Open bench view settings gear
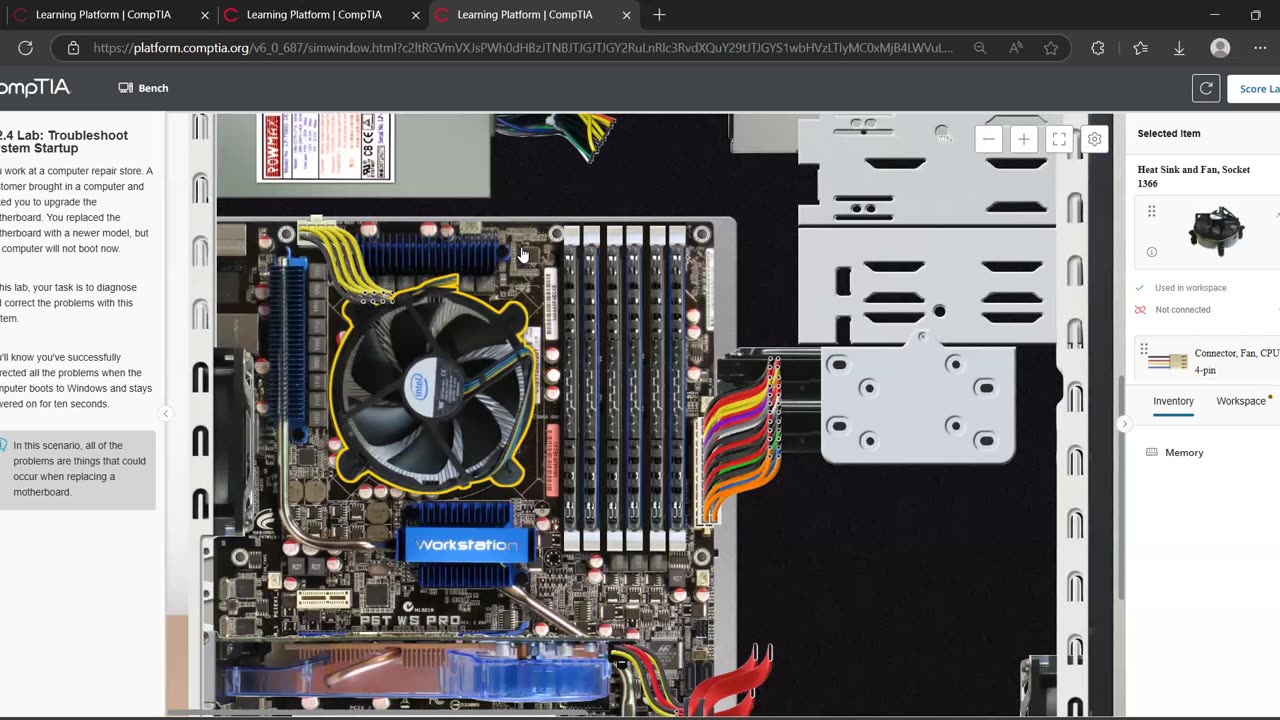 (1095, 140)
